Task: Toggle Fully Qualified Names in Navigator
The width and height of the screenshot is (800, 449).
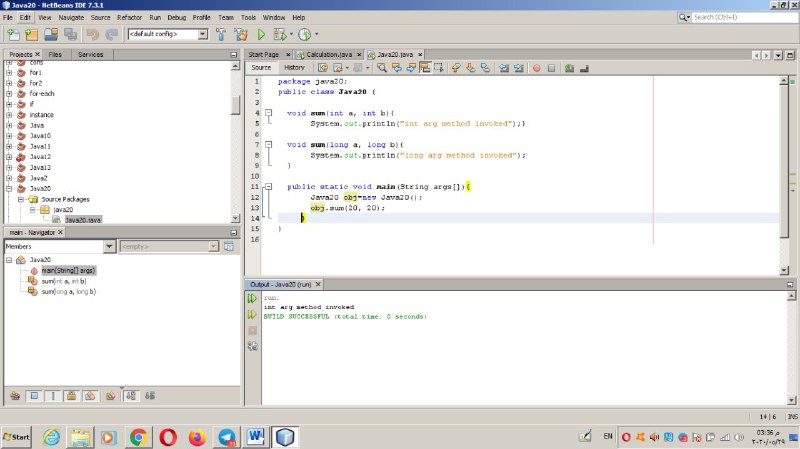Action: (x=110, y=395)
